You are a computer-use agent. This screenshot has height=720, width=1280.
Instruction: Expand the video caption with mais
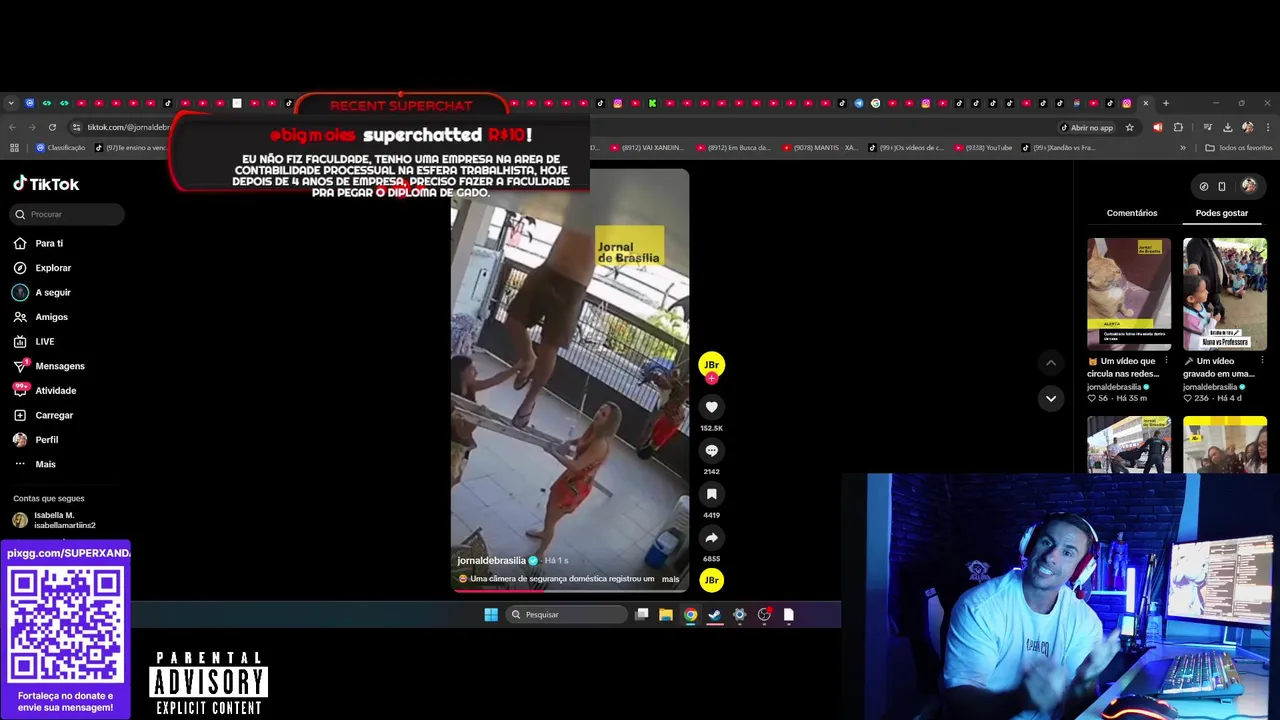pyautogui.click(x=670, y=579)
